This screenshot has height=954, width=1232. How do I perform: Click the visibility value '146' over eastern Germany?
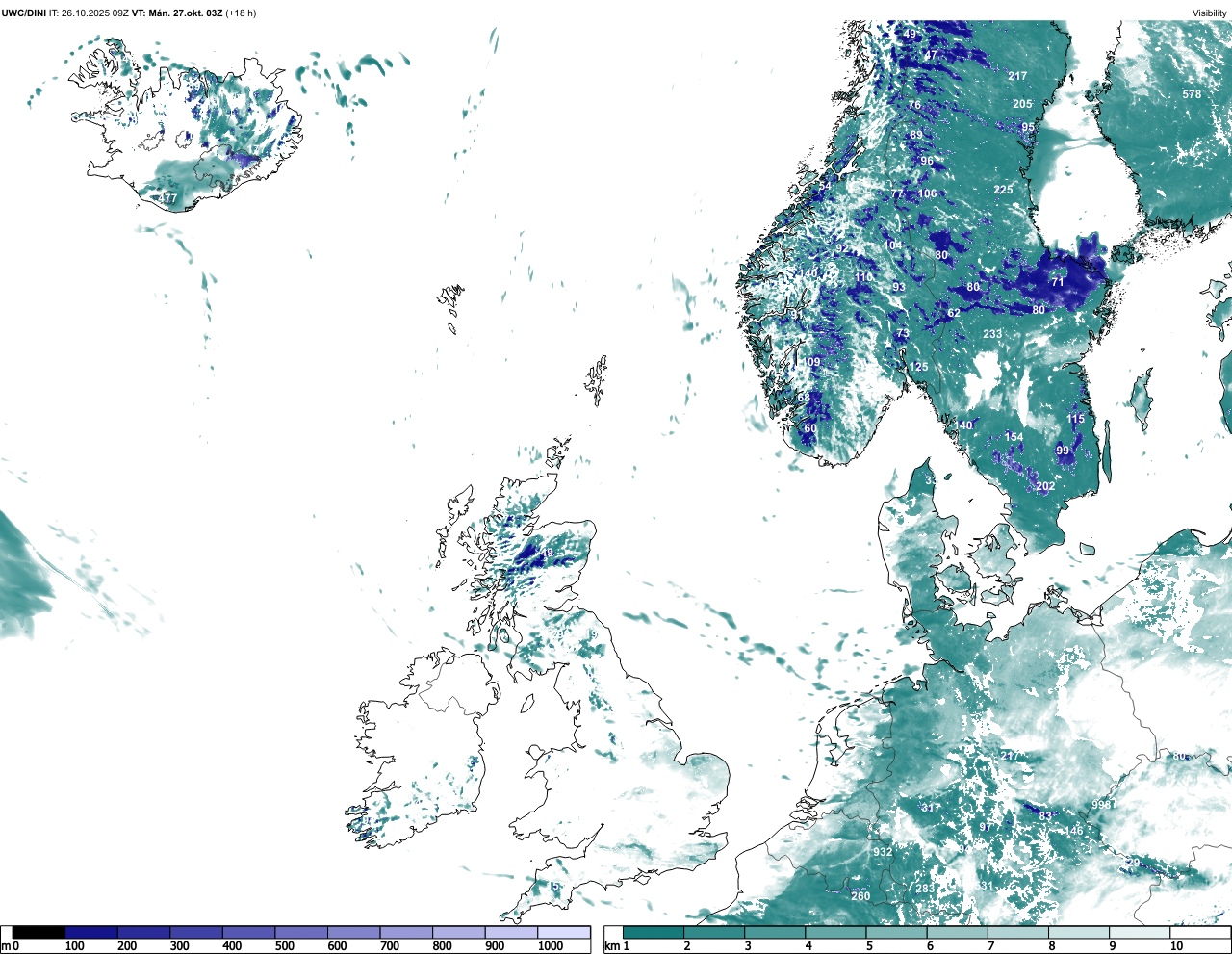pos(1073,831)
